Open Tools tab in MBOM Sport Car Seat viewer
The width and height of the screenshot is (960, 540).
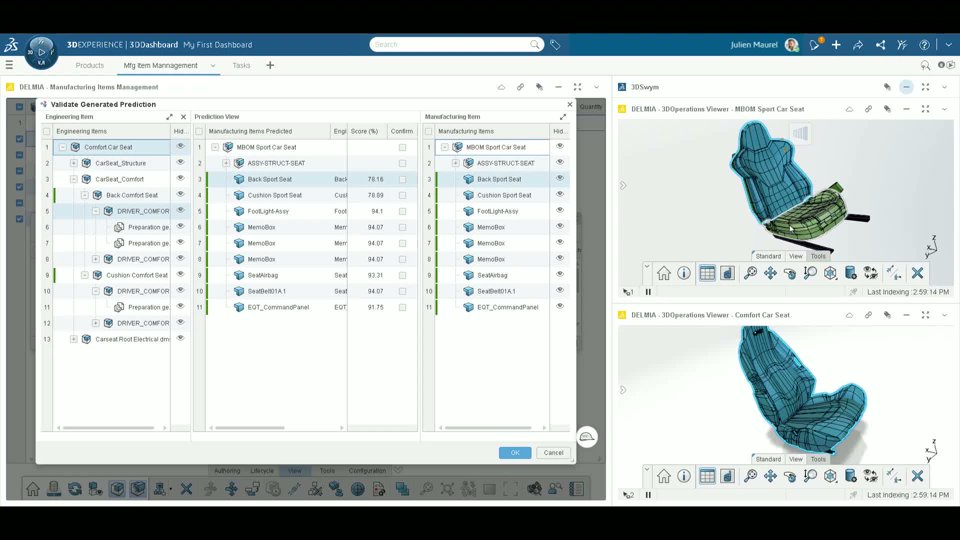tap(818, 256)
